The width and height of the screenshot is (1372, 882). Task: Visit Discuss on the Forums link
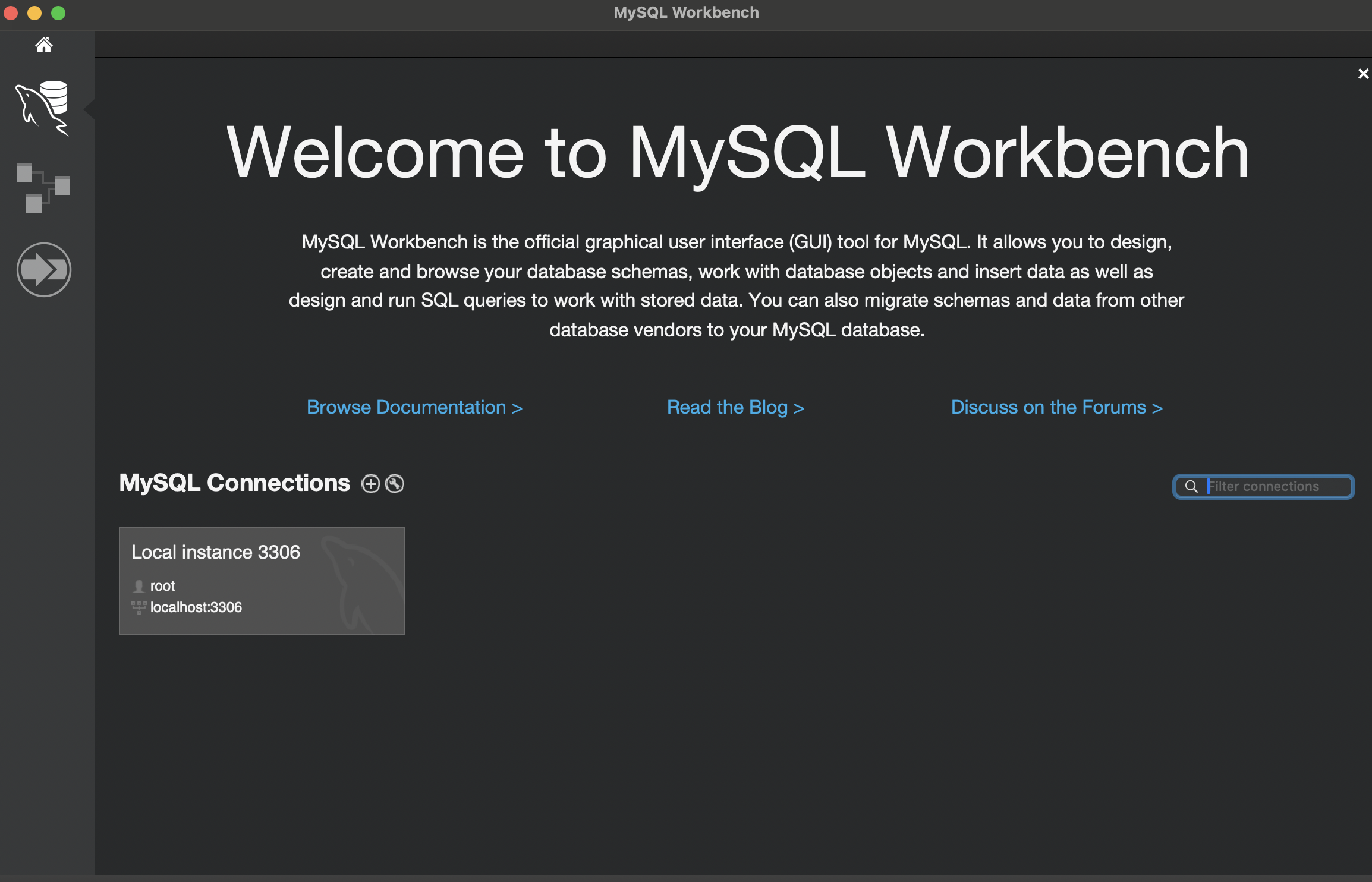click(1056, 408)
